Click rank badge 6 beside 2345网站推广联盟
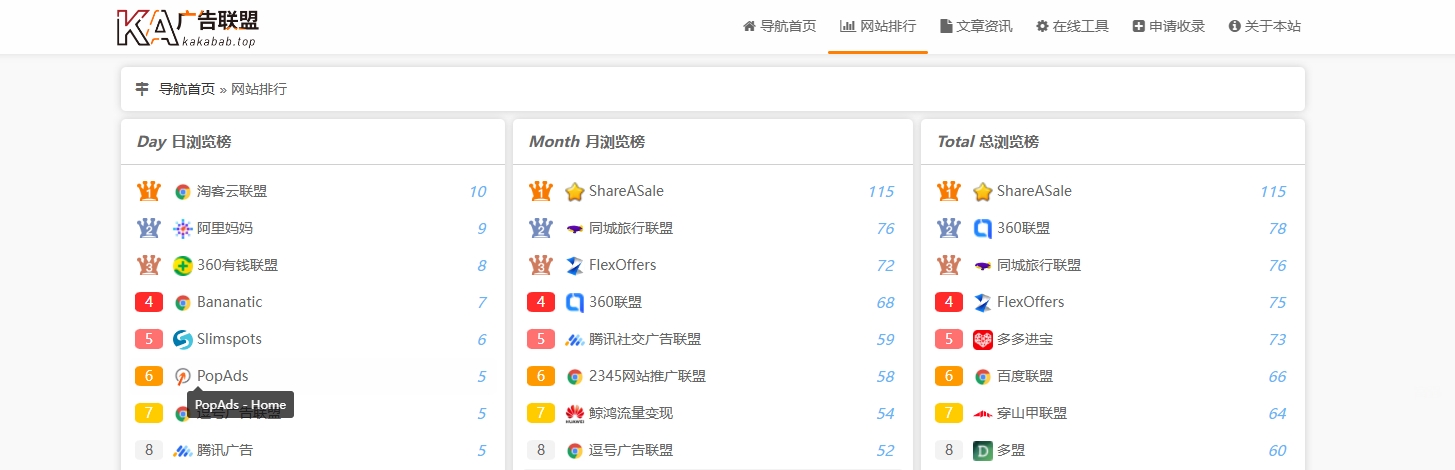This screenshot has width=1455, height=470. point(541,376)
